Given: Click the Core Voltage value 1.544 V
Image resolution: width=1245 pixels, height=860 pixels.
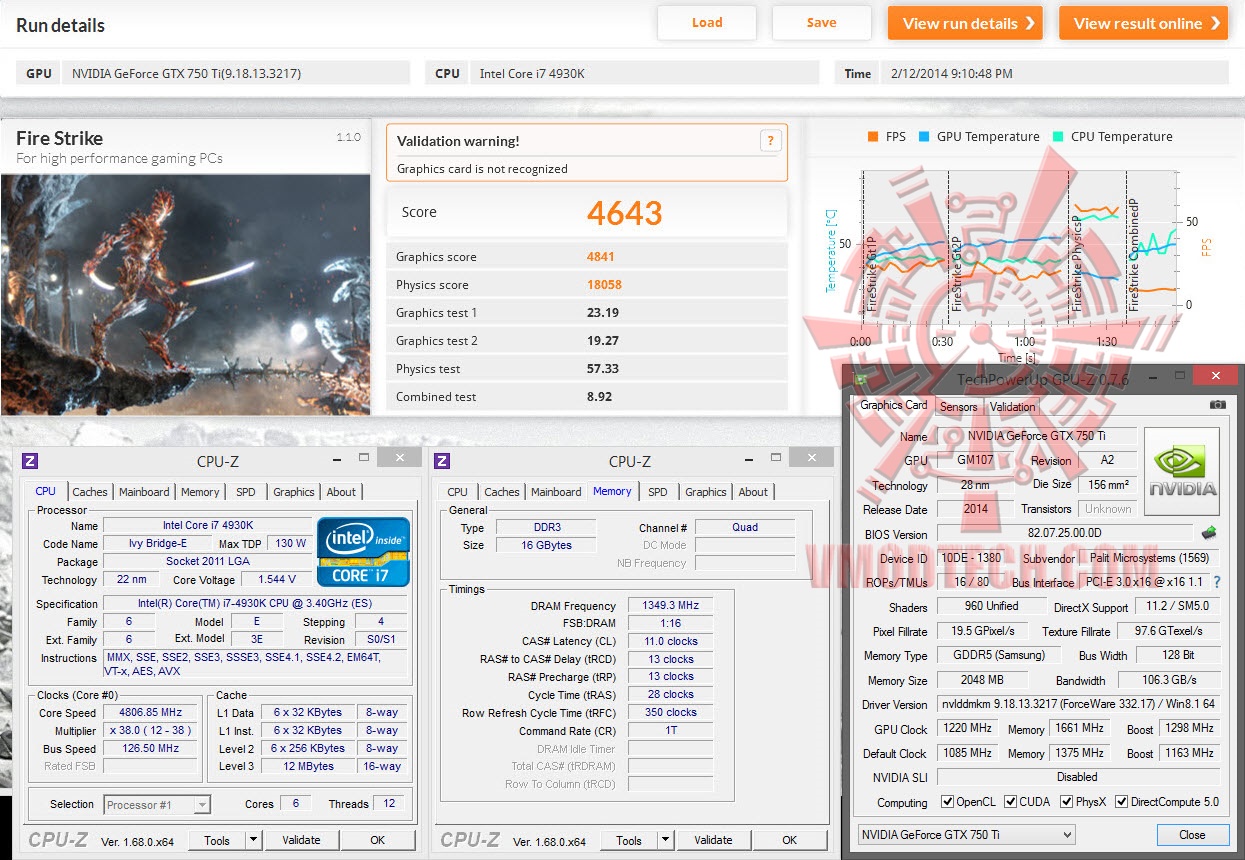Looking at the screenshot, I should tap(276, 579).
